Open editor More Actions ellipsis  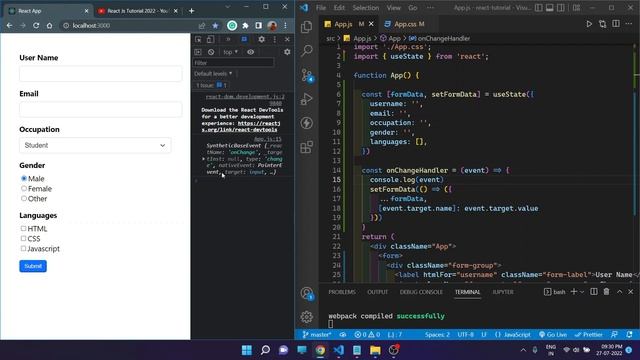click(629, 24)
